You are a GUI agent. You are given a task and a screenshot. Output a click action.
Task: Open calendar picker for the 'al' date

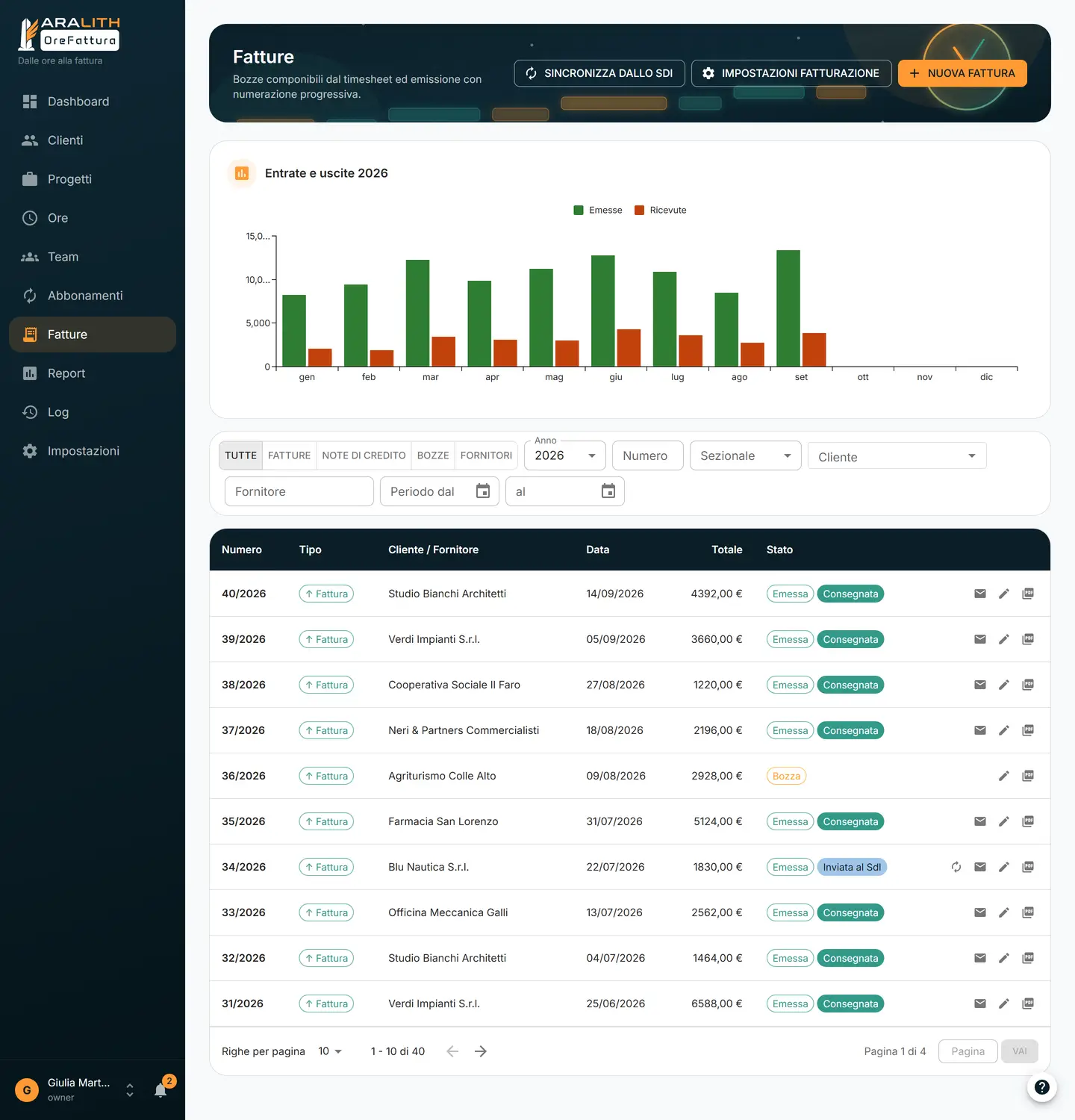point(608,491)
